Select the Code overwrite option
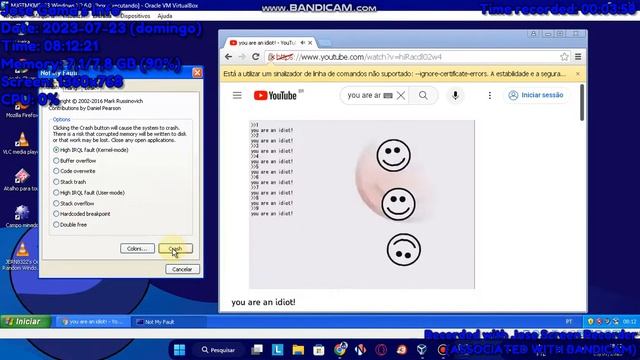The width and height of the screenshot is (640, 360). pos(74,171)
